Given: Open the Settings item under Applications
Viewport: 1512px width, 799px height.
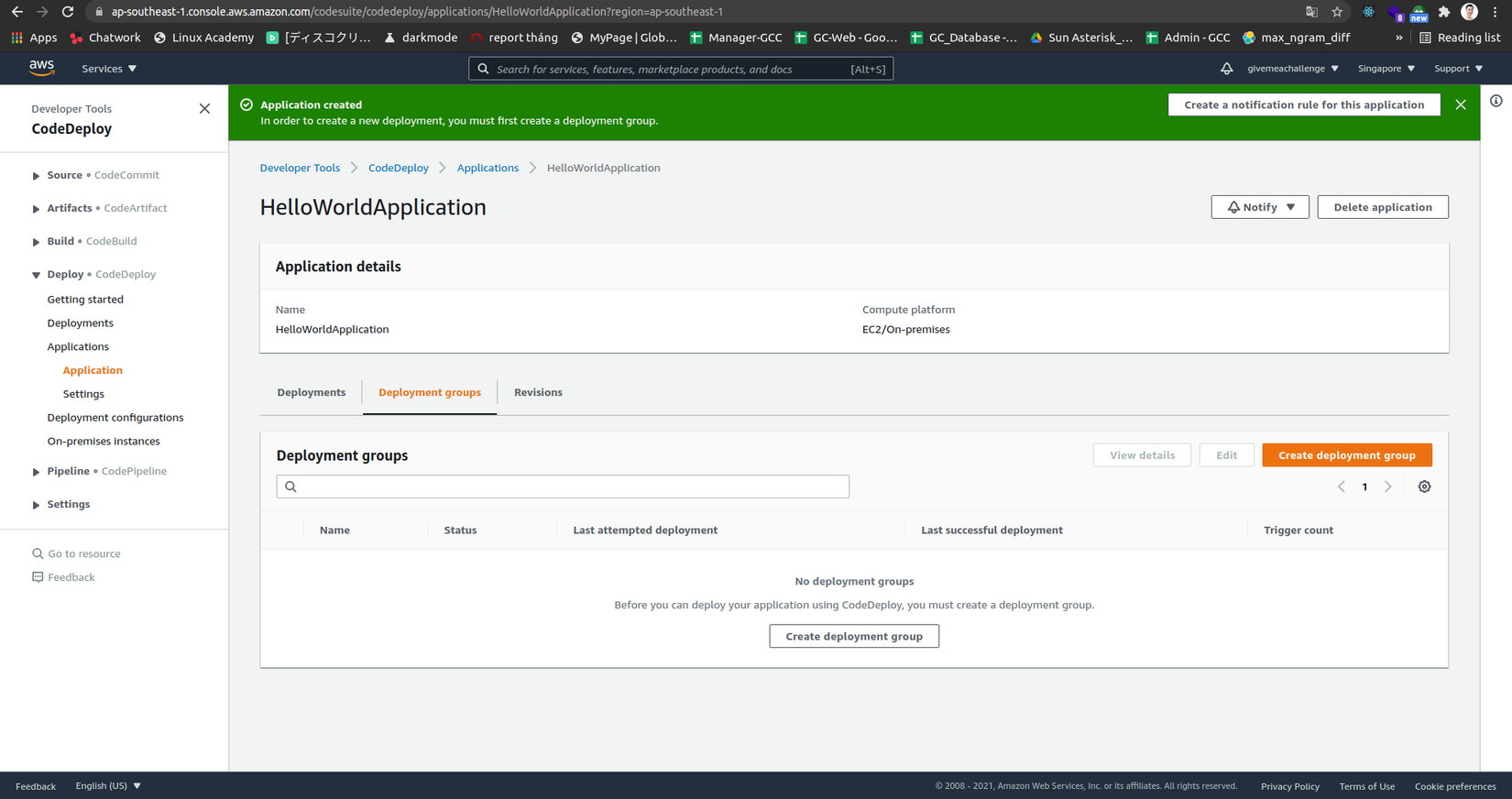Looking at the screenshot, I should 83,394.
